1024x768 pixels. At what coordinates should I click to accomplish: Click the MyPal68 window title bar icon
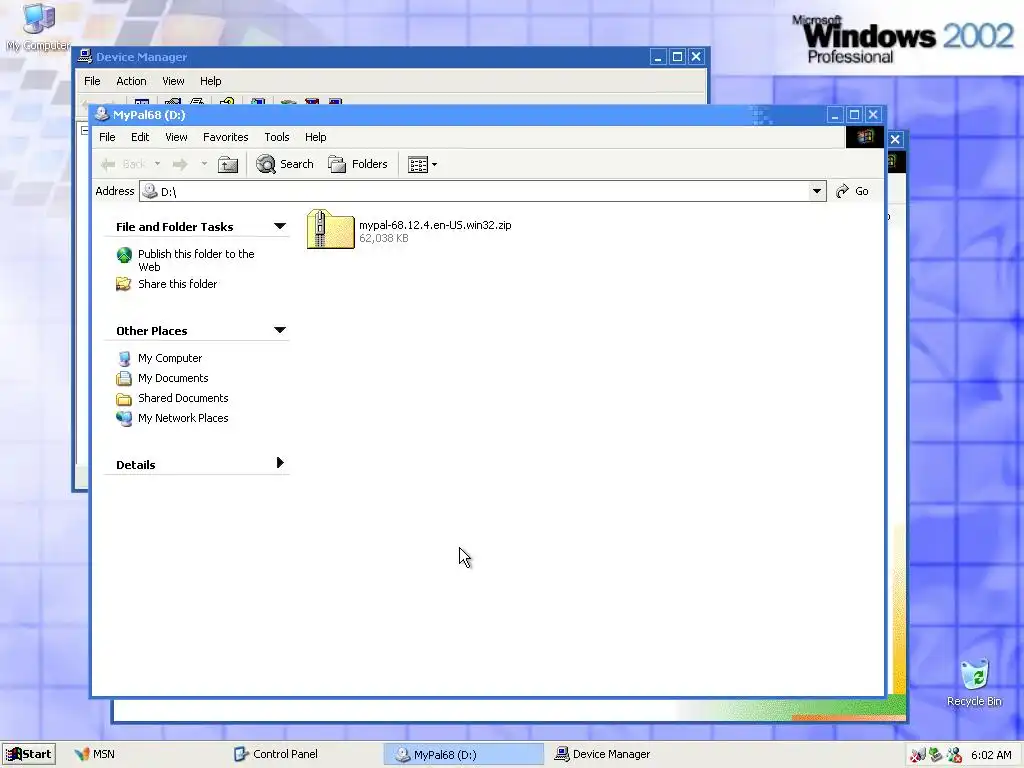(x=102, y=114)
